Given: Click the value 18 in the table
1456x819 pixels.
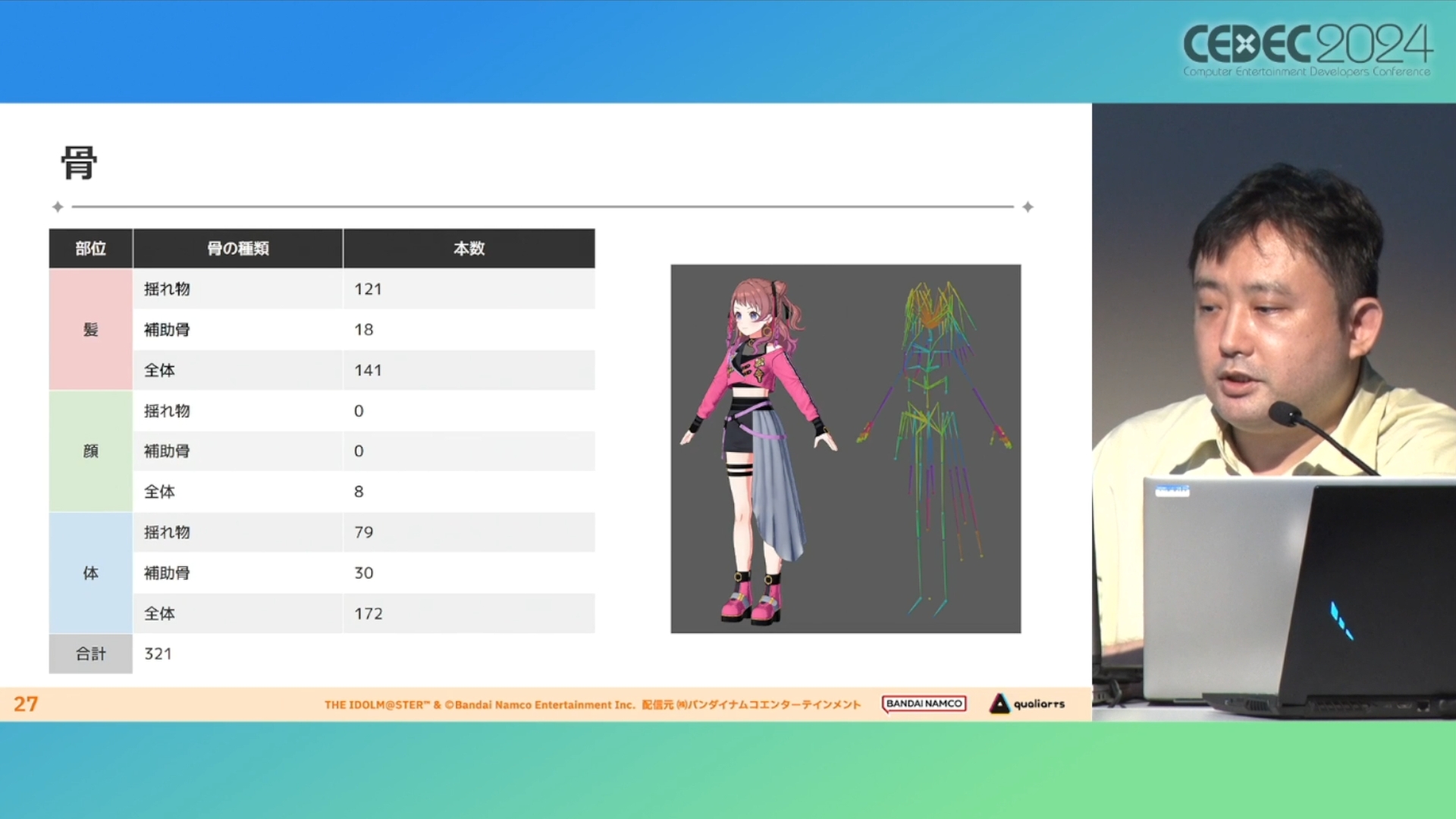Looking at the screenshot, I should [x=364, y=330].
